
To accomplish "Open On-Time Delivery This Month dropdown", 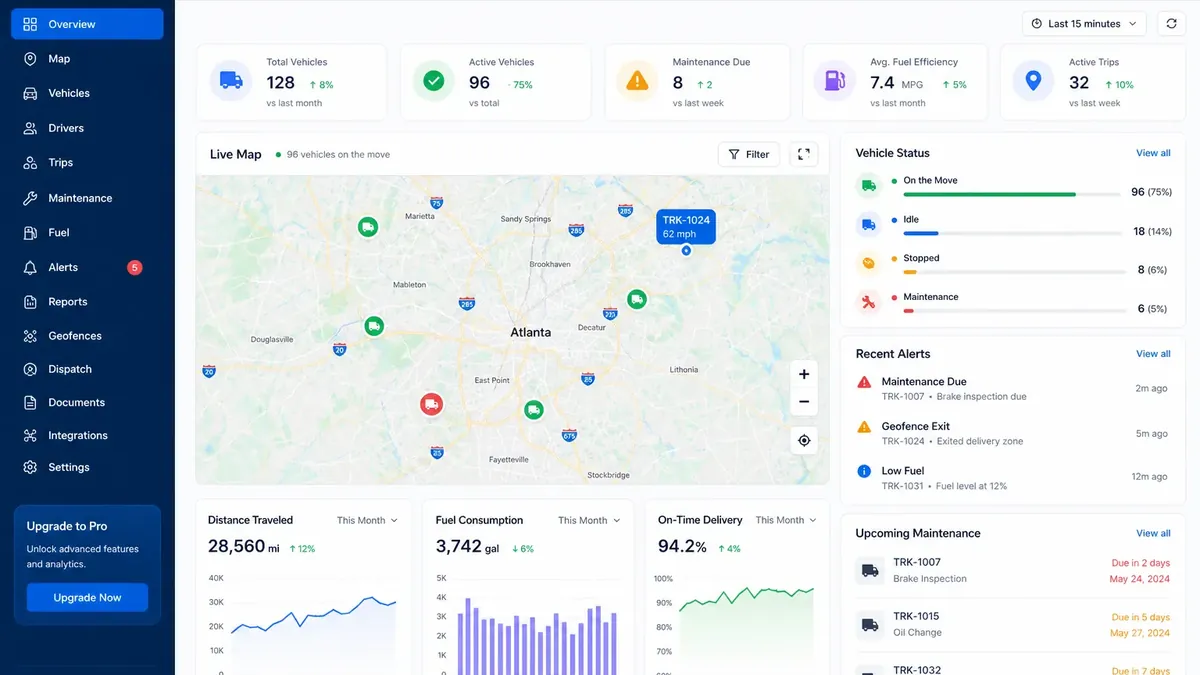I will (x=786, y=520).
